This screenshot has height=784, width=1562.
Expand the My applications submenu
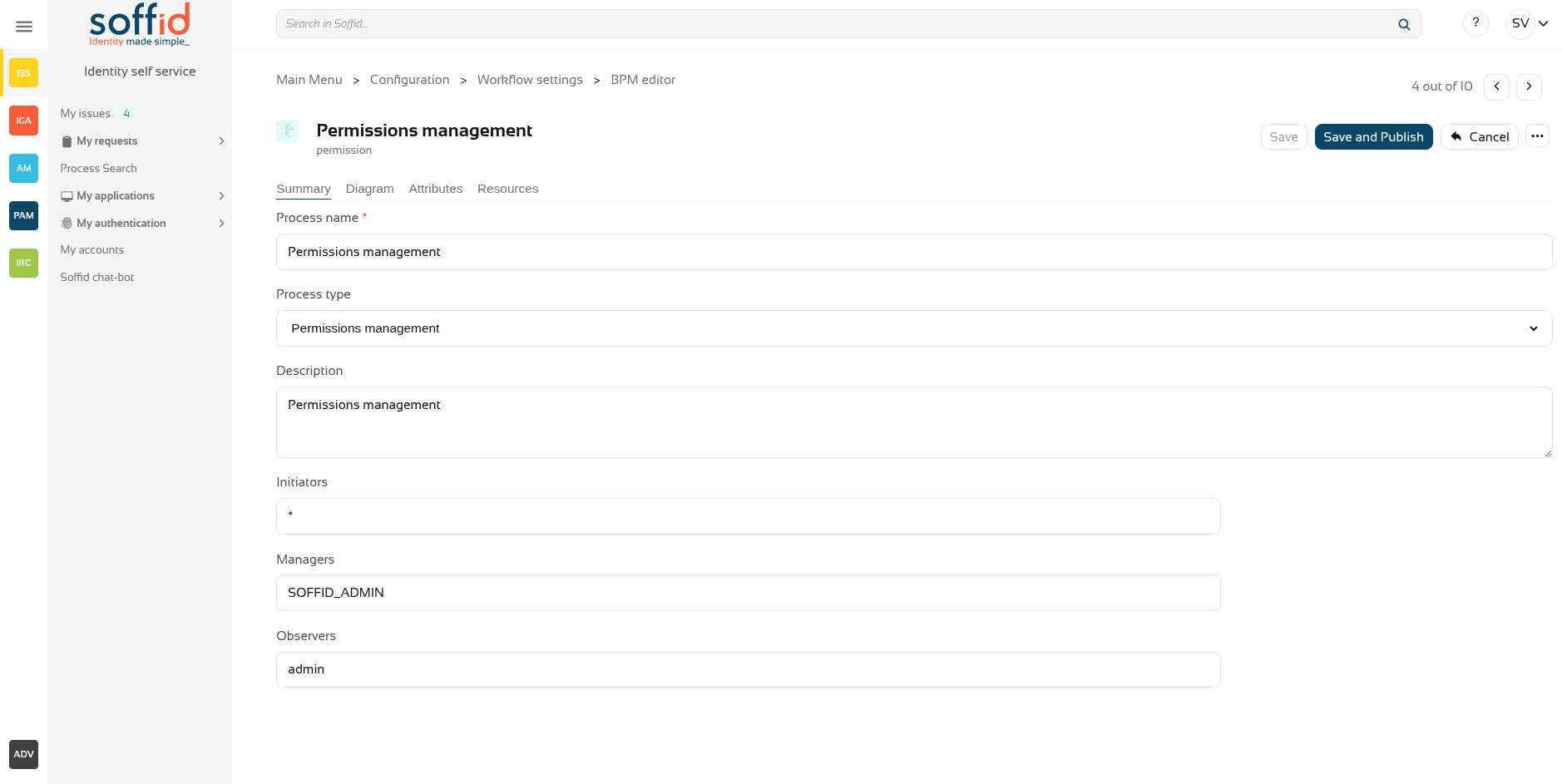point(221,196)
